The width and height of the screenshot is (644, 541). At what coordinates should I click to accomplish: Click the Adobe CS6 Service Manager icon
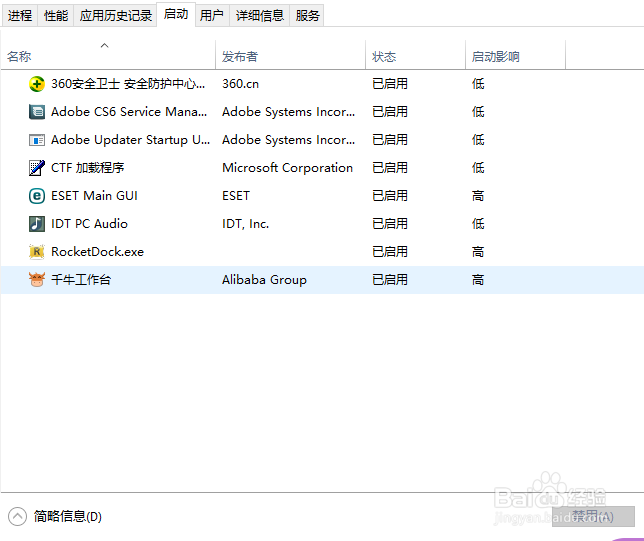[x=37, y=112]
